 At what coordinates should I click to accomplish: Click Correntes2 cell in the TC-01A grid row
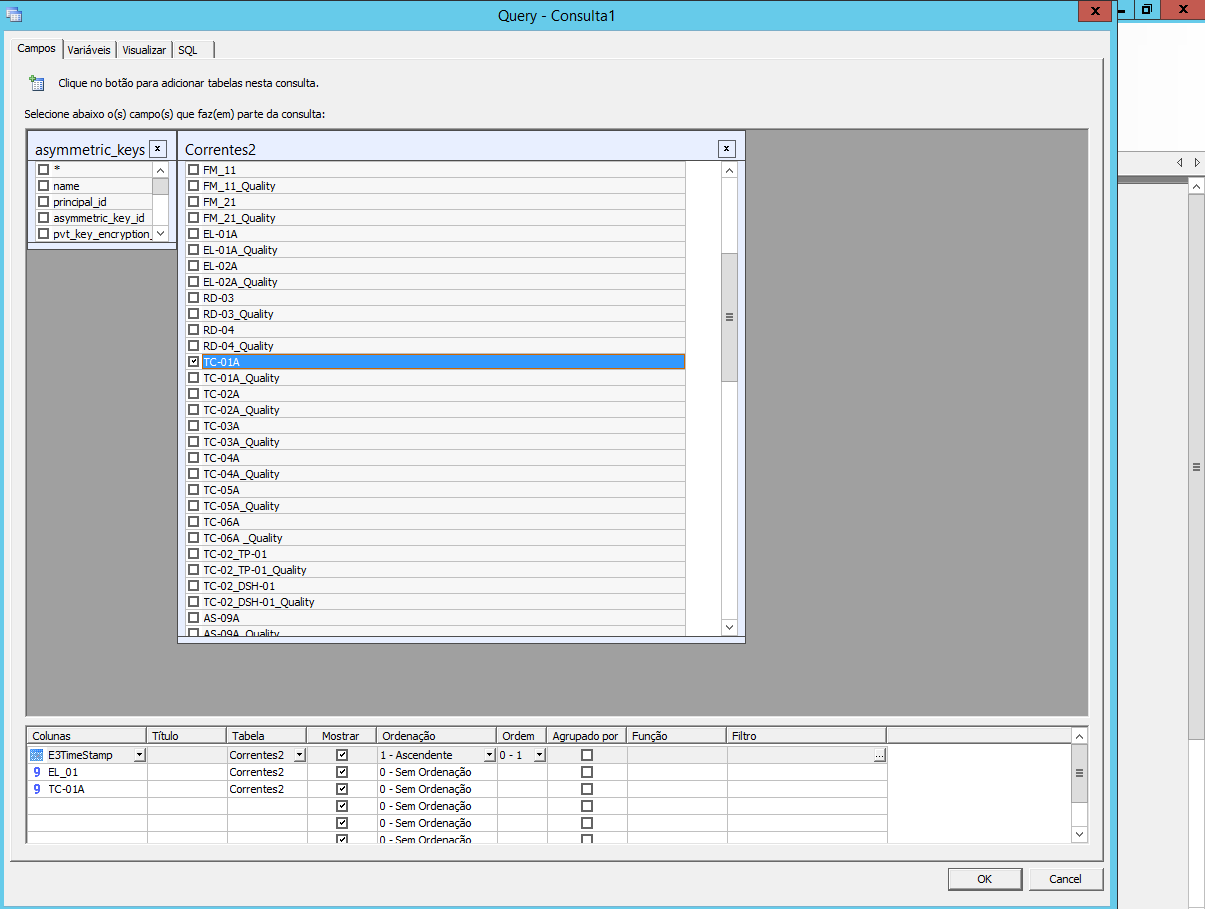267,789
